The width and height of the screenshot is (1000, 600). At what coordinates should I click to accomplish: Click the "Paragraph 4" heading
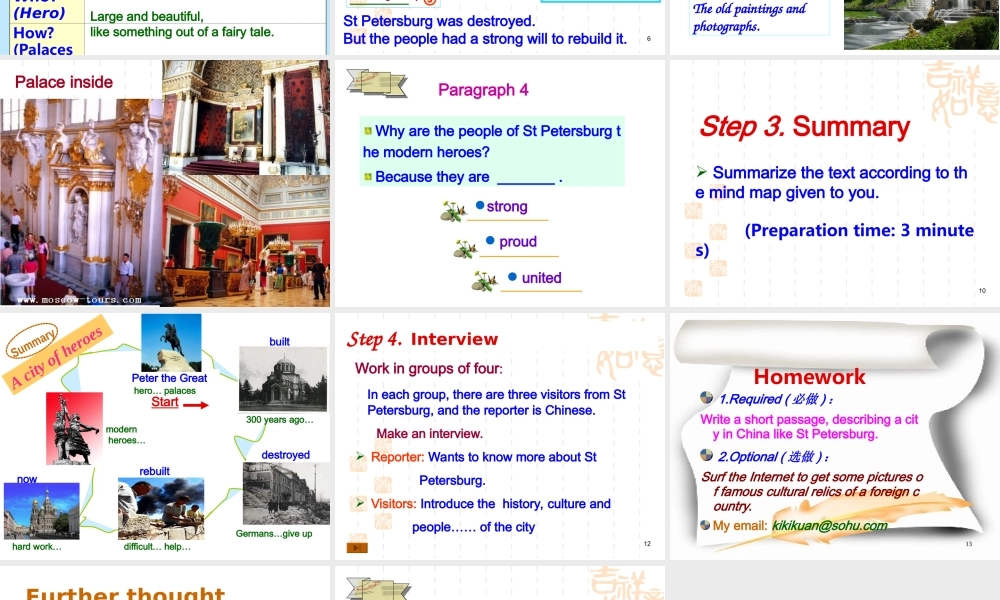click(483, 90)
